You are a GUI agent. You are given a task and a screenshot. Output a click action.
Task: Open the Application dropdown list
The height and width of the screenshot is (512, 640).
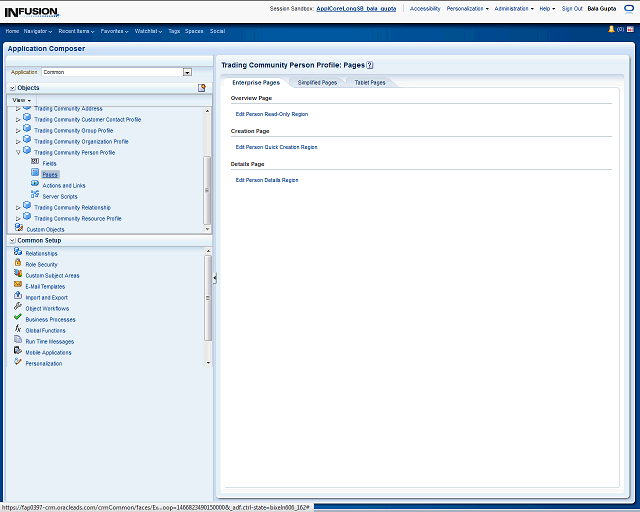pyautogui.click(x=187, y=72)
